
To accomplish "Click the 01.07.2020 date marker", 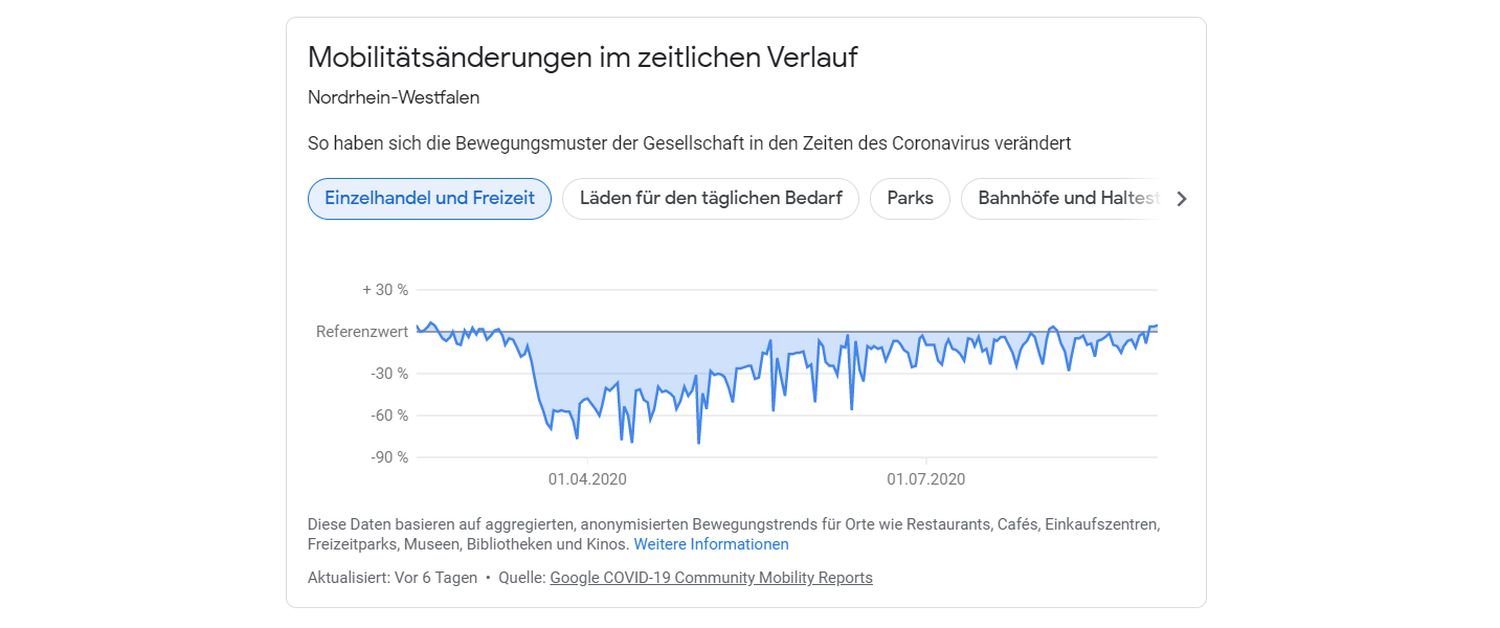I will tap(926, 479).
